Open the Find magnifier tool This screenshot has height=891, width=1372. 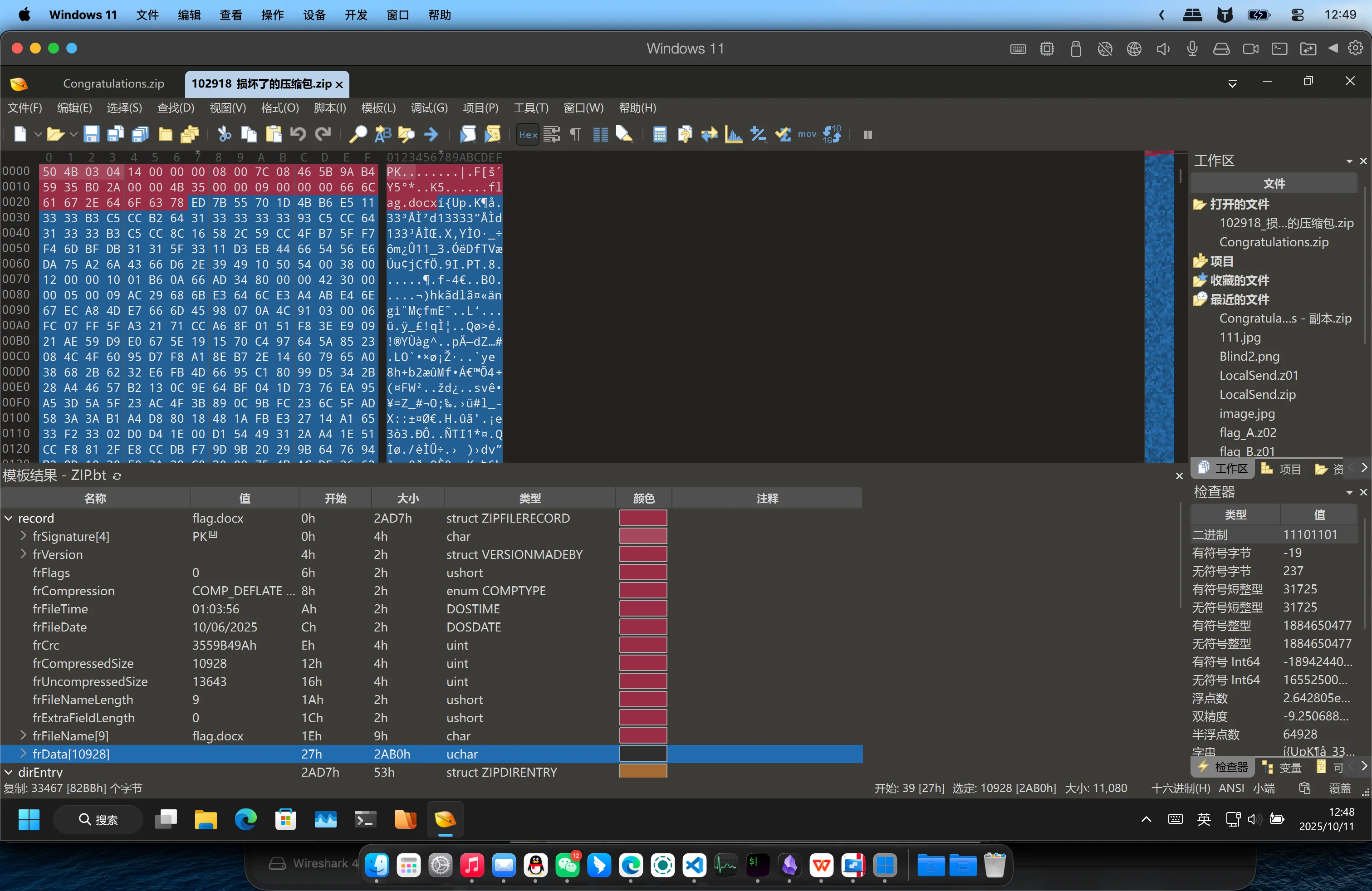358,134
